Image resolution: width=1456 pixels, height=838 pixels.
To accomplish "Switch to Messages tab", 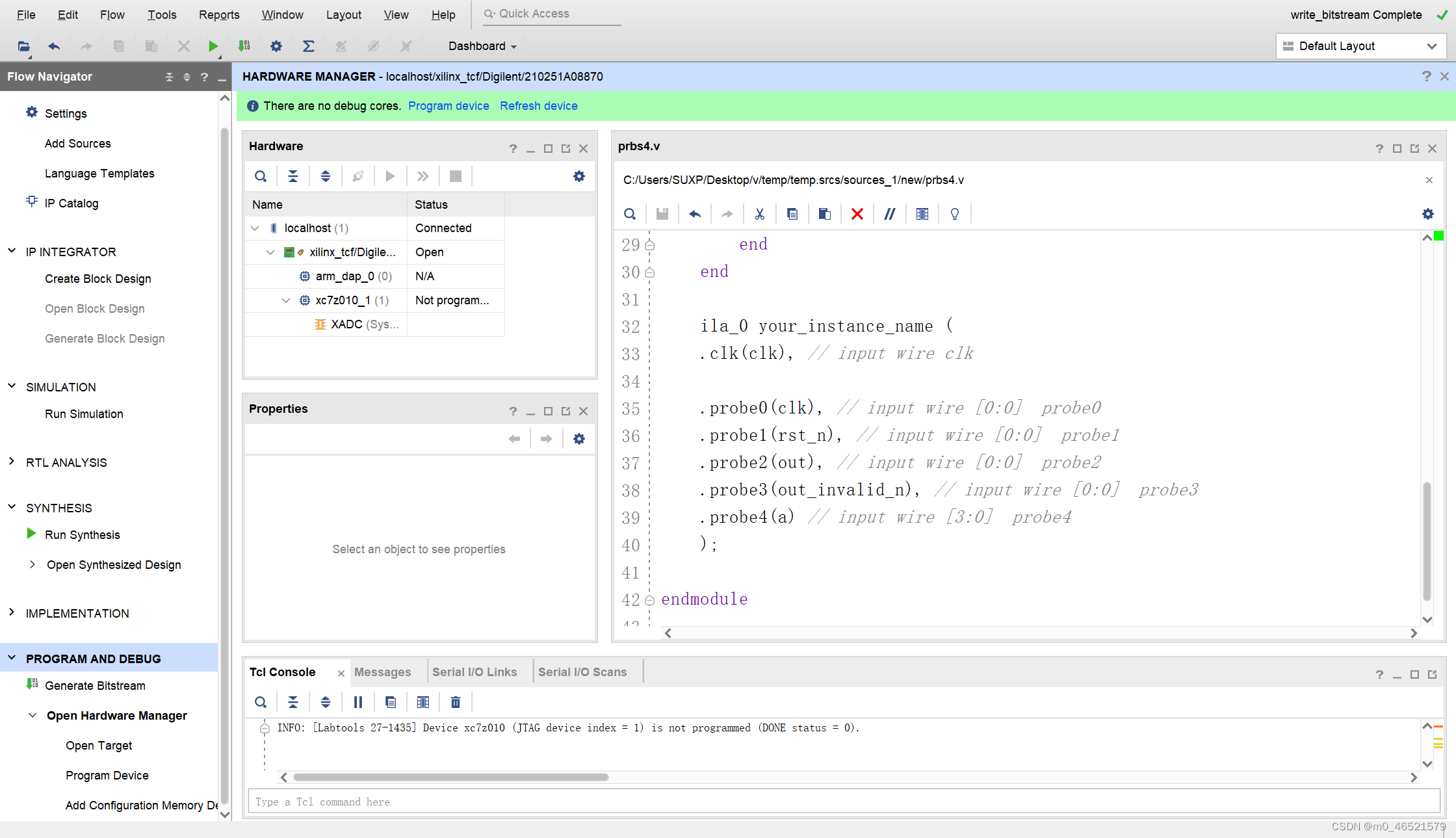I will [382, 672].
